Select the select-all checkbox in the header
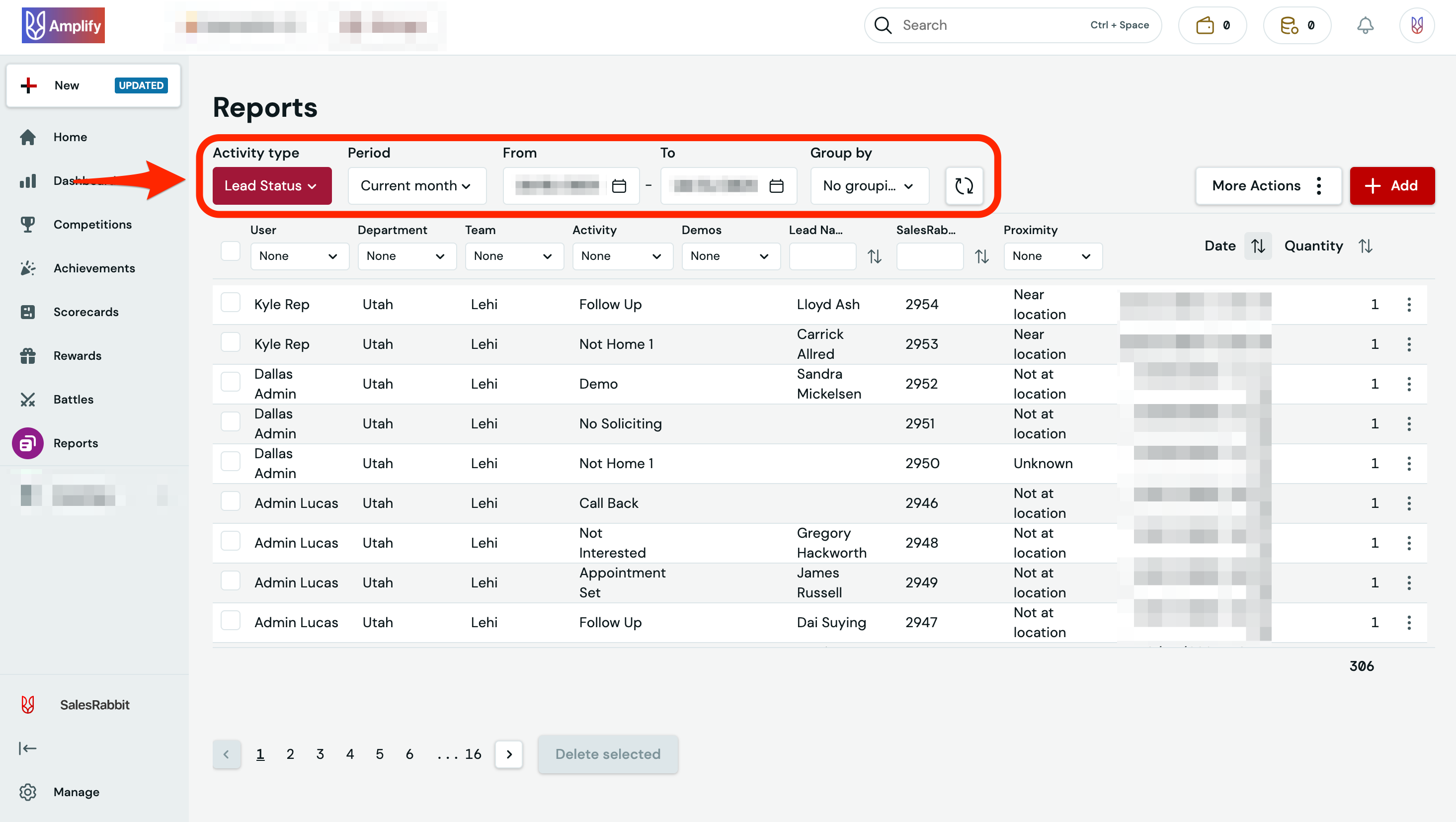The height and width of the screenshot is (822, 1456). click(x=230, y=250)
